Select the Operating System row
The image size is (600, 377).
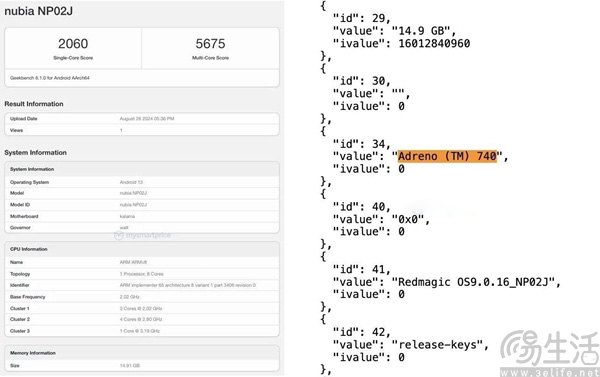pyautogui.click(x=142, y=182)
